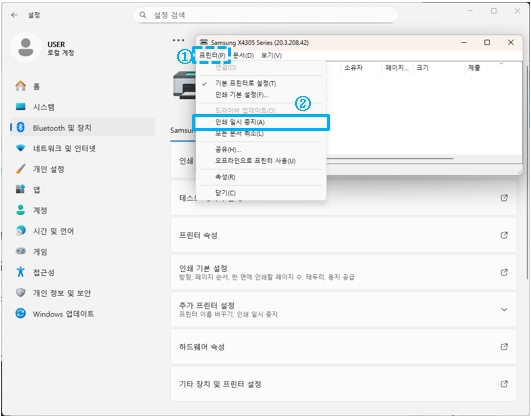Go back using the Settings back arrow
531x417 pixels.
pyautogui.click(x=14, y=15)
